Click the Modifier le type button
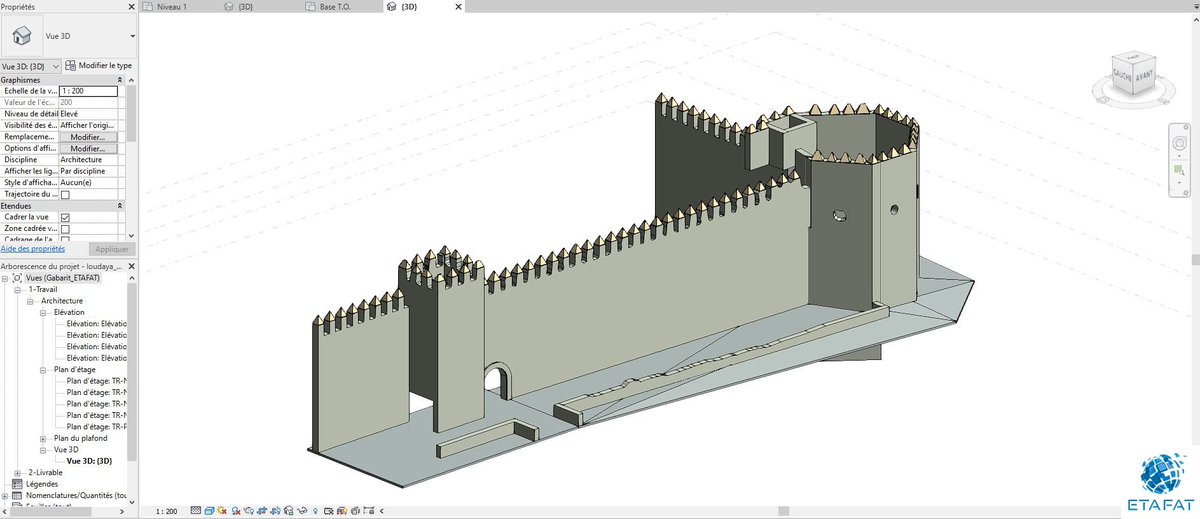The width and height of the screenshot is (1200, 519). pos(98,66)
